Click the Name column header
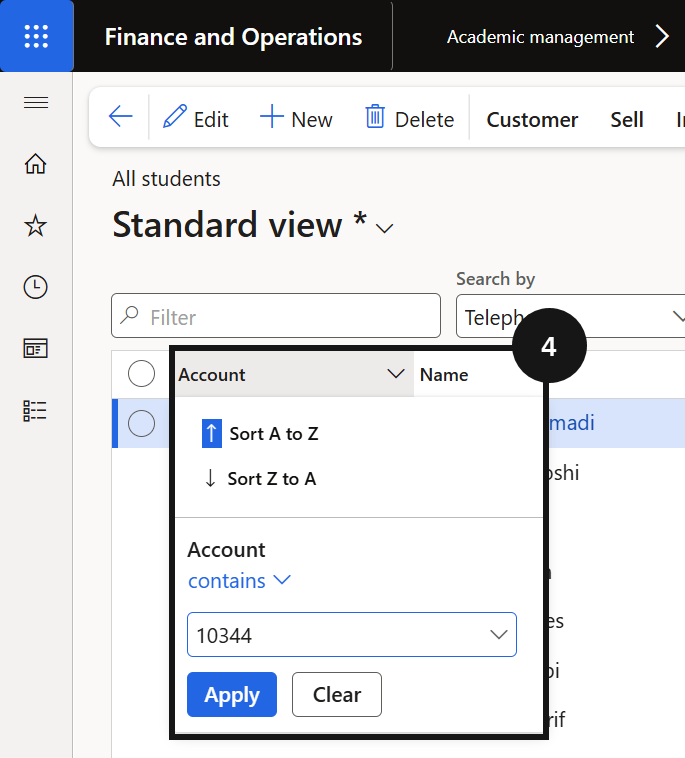685x758 pixels. 444,375
